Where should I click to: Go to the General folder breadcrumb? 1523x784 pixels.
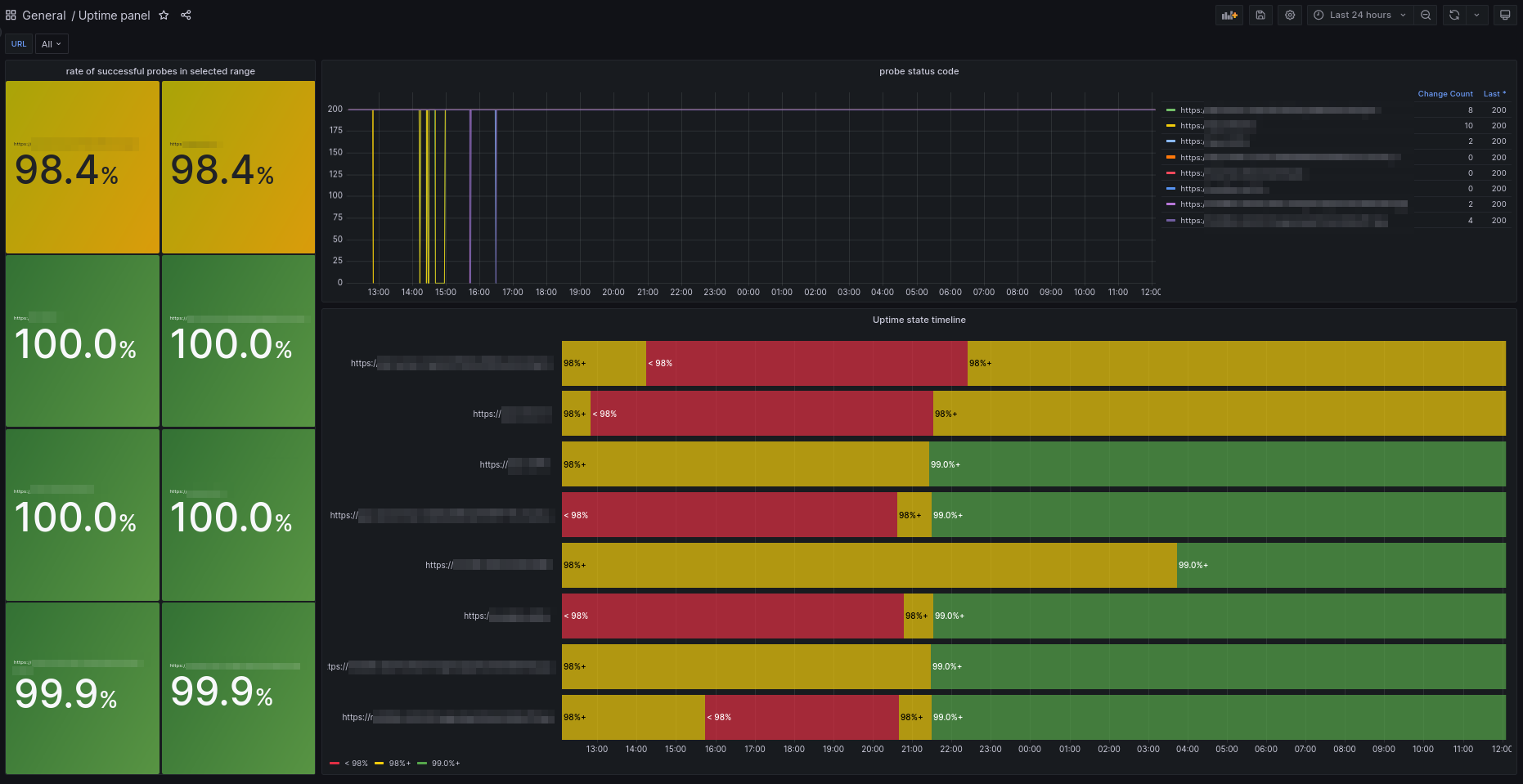[x=44, y=16]
